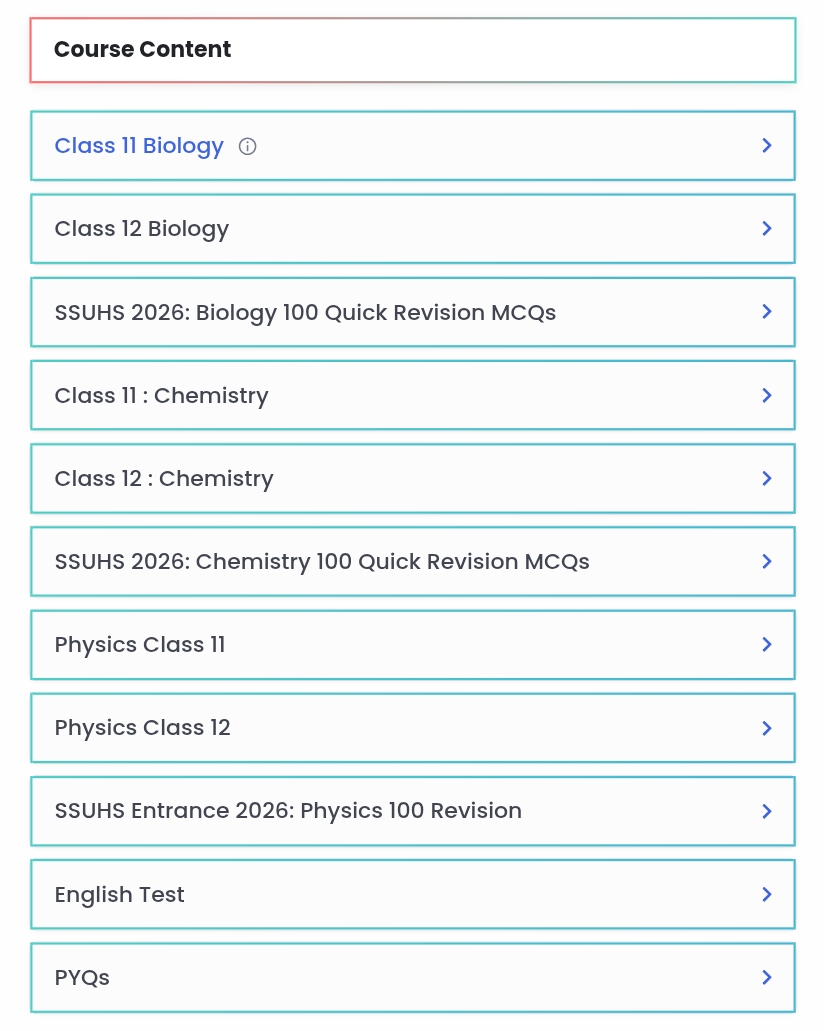Select the PYQs section label
Image resolution: width=824 pixels, height=1031 pixels.
82,977
